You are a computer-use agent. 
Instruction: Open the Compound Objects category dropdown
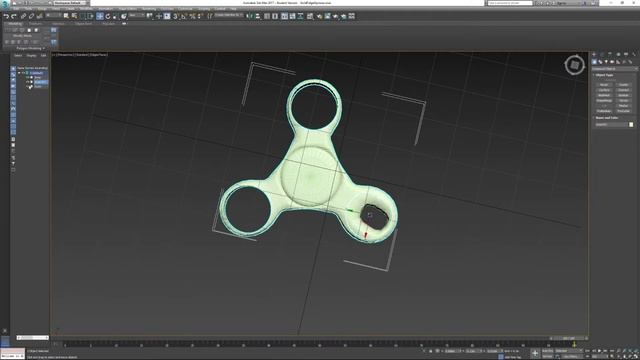(x=614, y=69)
